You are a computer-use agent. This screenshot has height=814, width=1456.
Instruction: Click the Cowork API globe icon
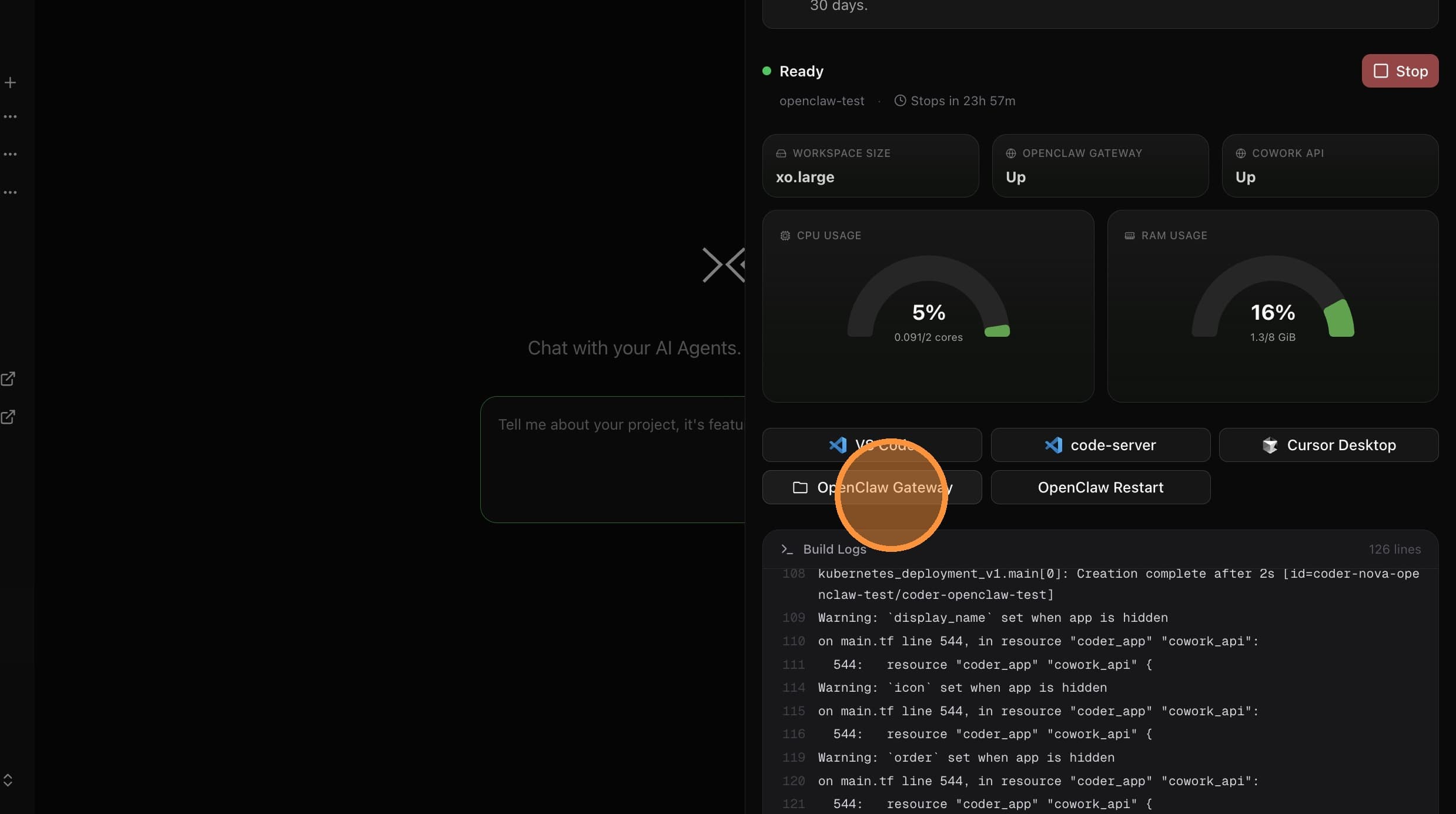[1240, 153]
